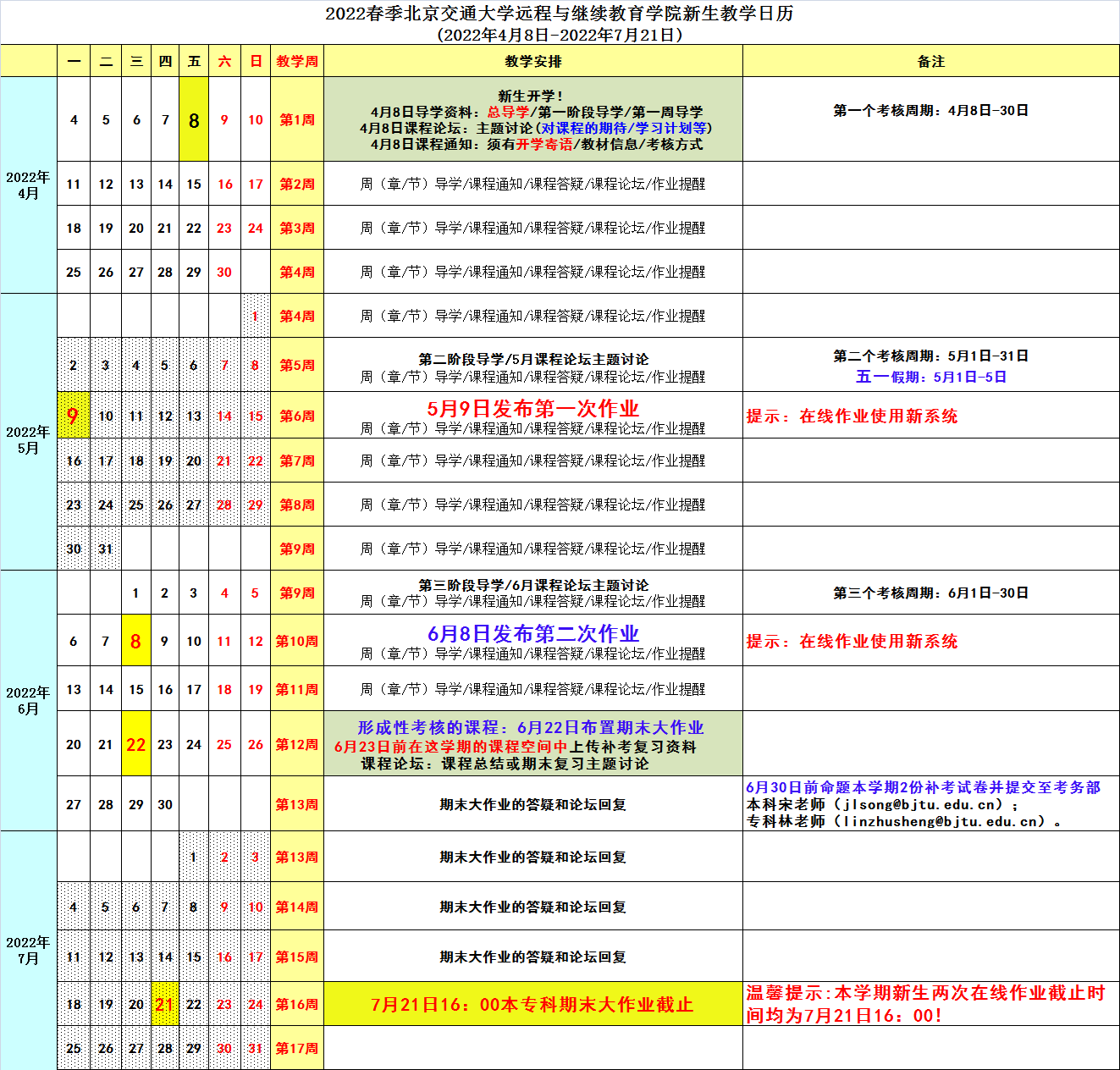Select the '第15周' week label
This screenshot has width=1120, height=1070.
coord(297,957)
